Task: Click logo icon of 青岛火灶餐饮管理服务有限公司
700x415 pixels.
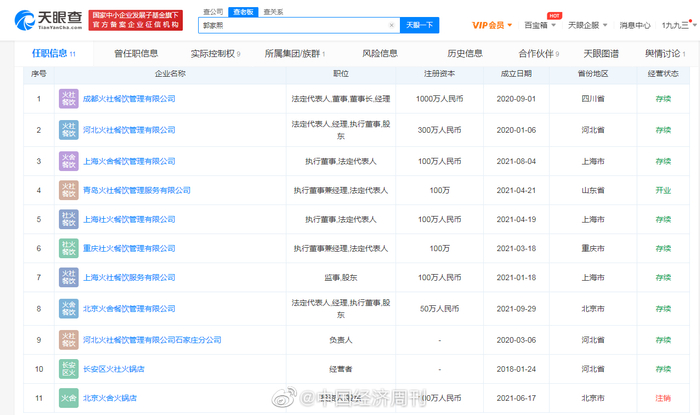Action: (68, 189)
